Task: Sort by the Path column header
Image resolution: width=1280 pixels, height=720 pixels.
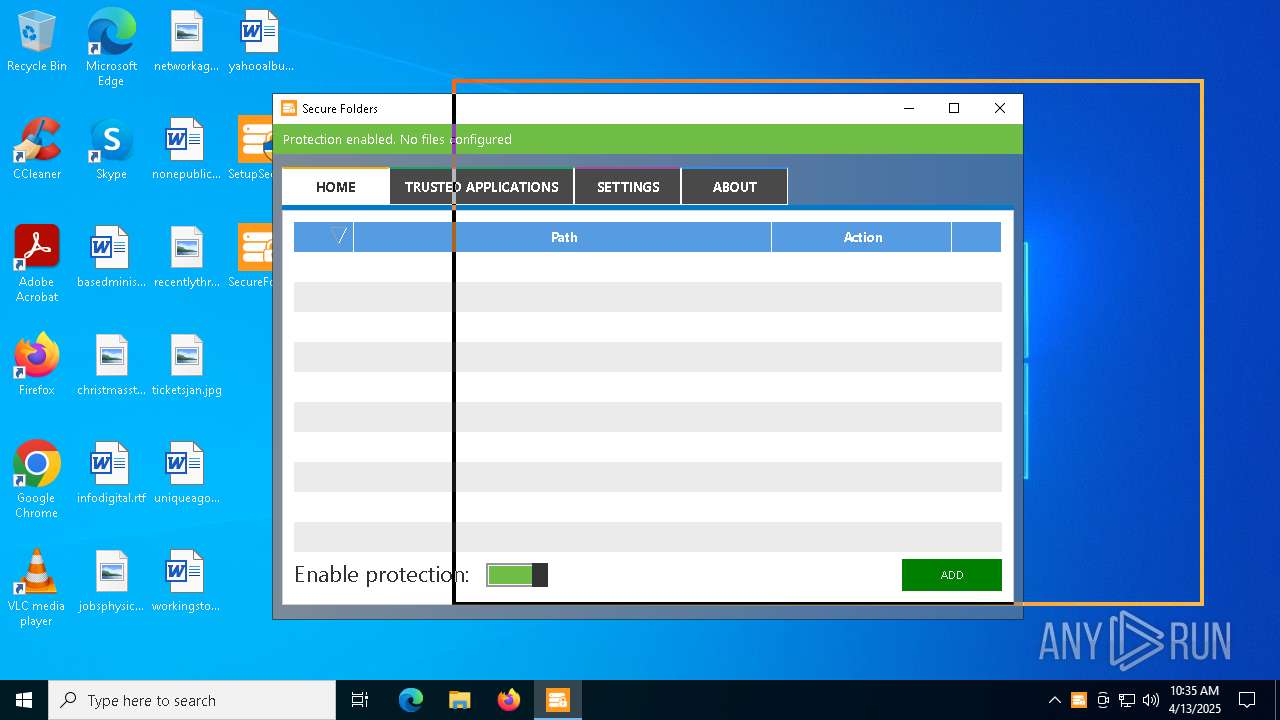Action: pos(563,237)
